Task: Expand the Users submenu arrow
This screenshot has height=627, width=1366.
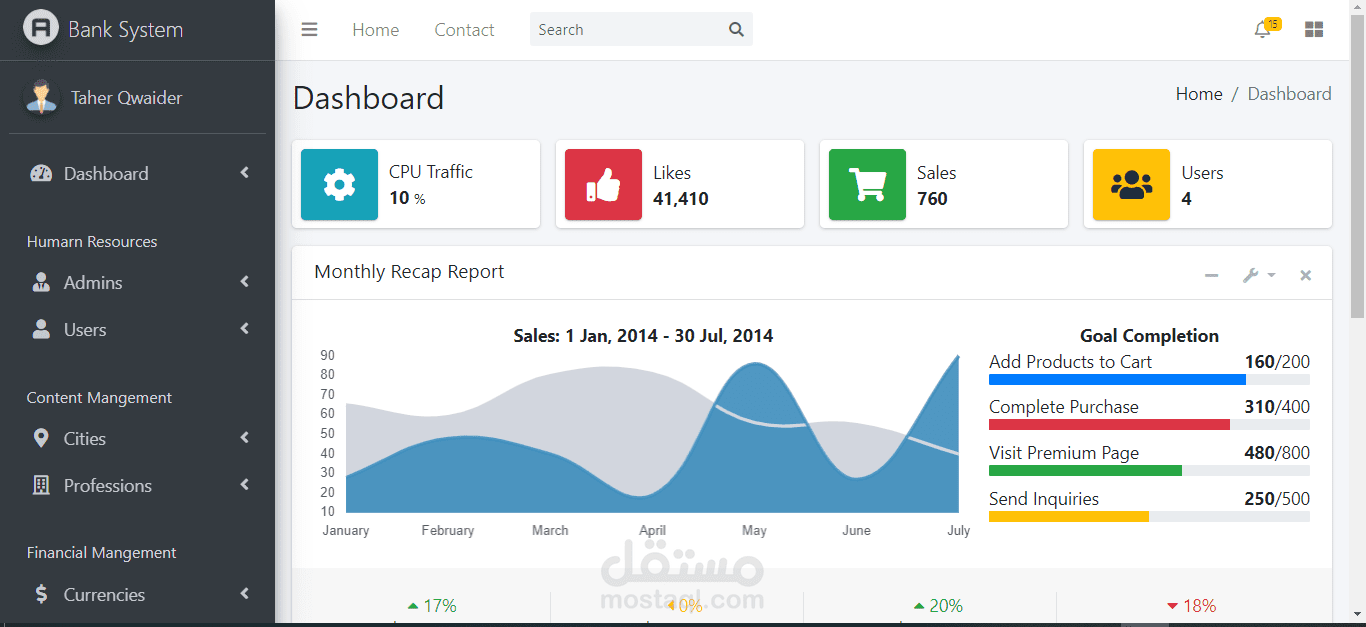Action: click(x=245, y=329)
